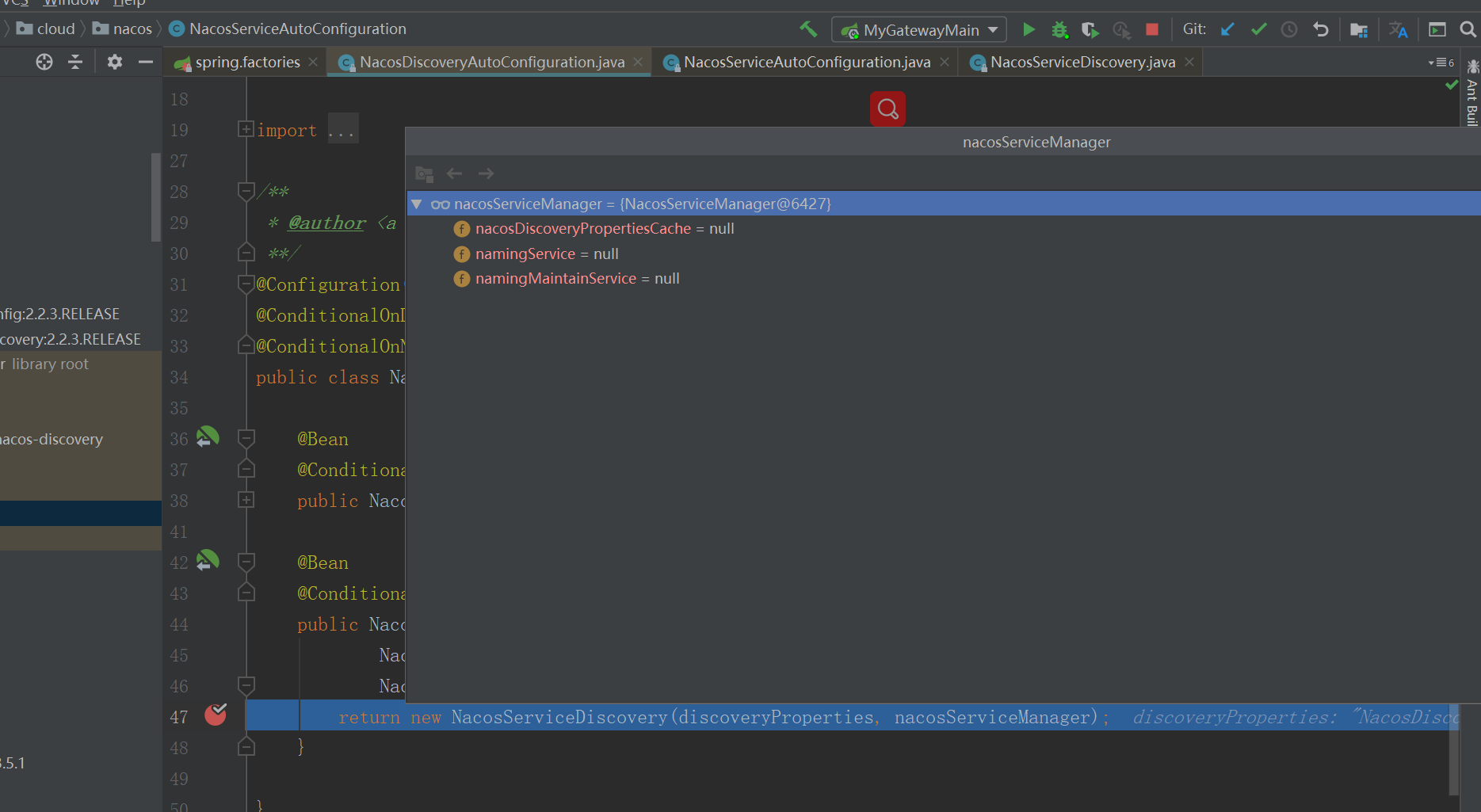Open the MyGatewayMain run configuration dropdown
Viewport: 1481px width, 812px height.
click(918, 29)
